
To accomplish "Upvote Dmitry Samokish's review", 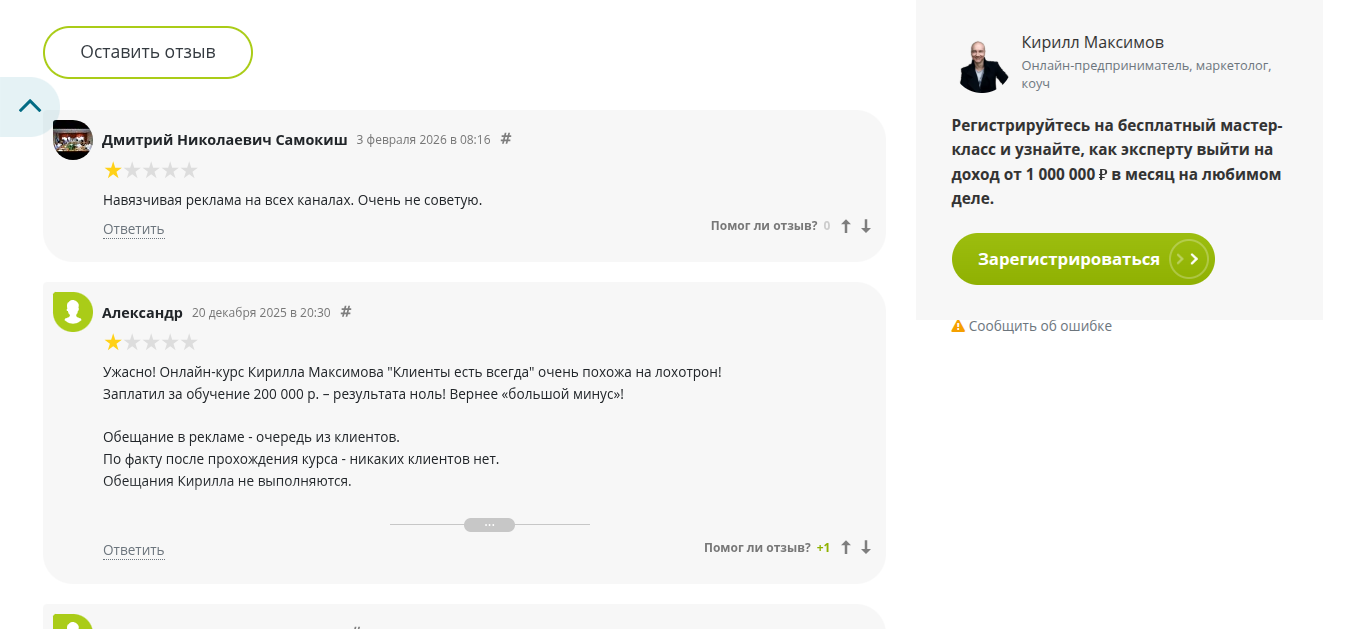I will click(x=846, y=226).
